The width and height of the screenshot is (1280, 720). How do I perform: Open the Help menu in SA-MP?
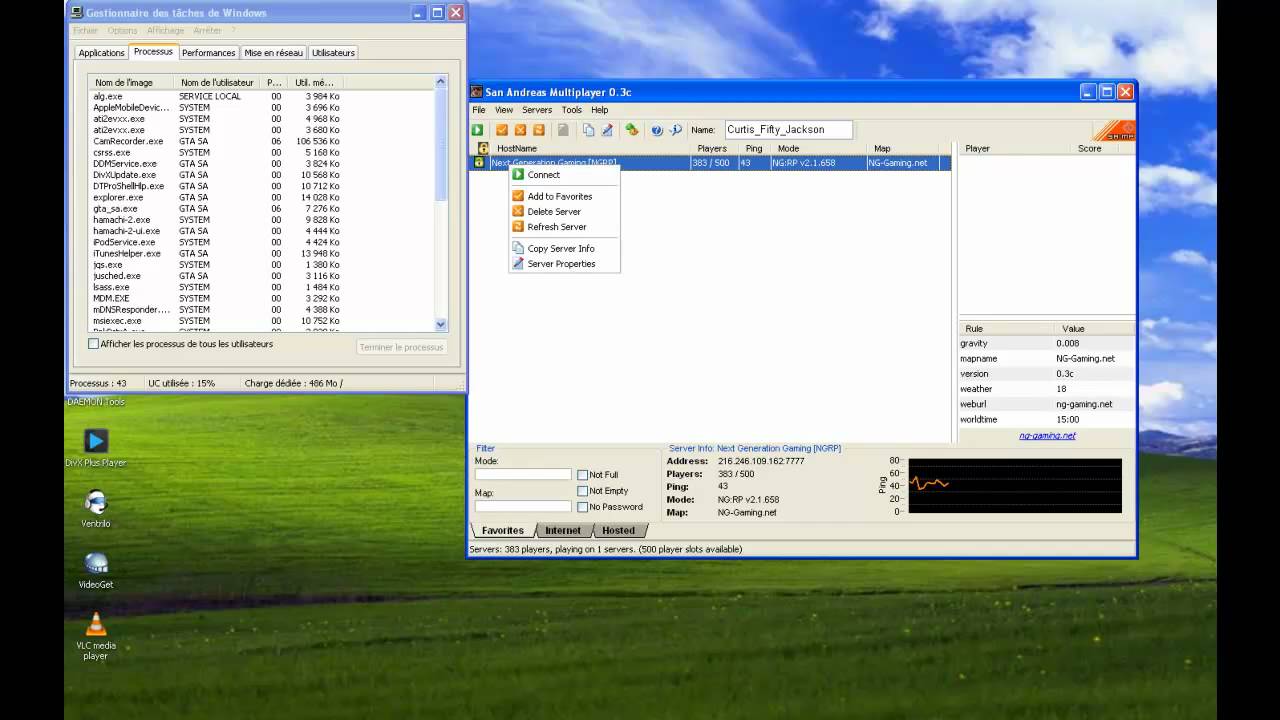tap(599, 110)
